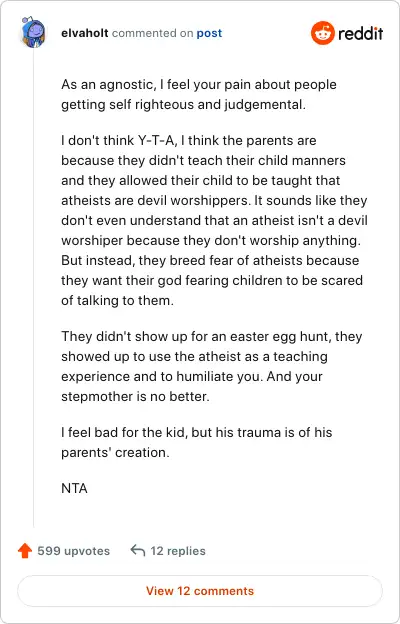Click the "commented on" text
This screenshot has width=400, height=624.
tap(152, 33)
